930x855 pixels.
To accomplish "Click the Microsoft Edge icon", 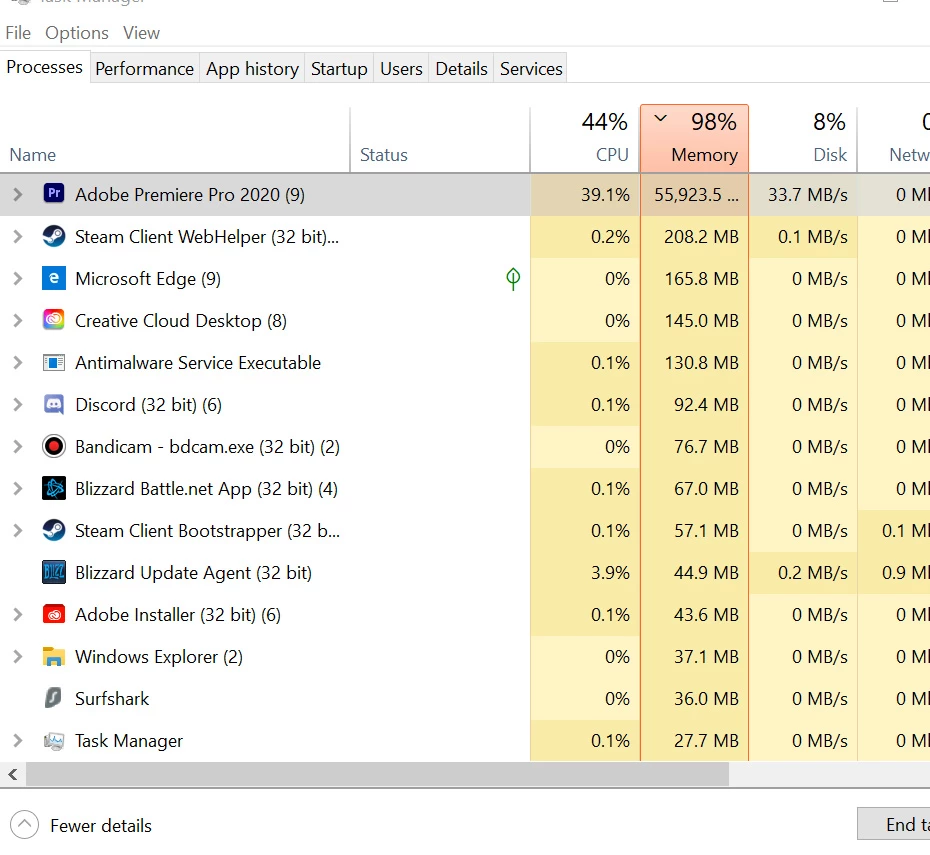I will (x=54, y=278).
